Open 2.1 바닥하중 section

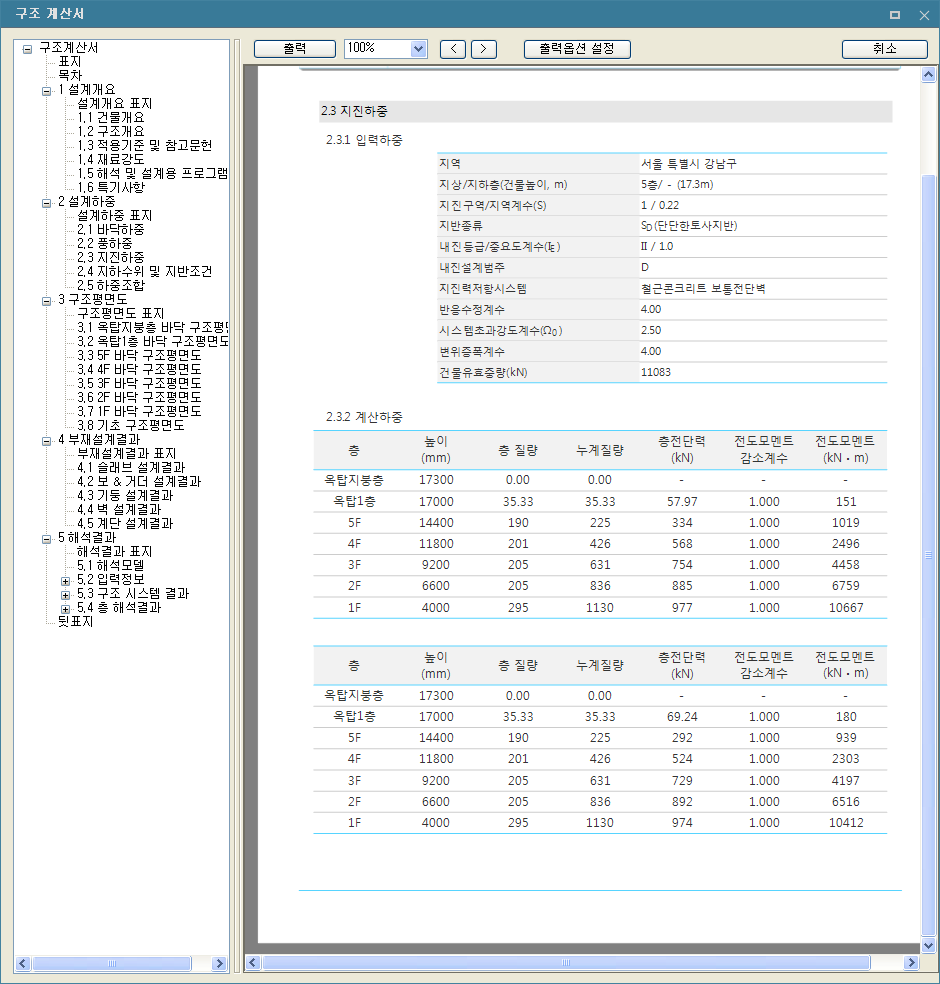click(111, 229)
